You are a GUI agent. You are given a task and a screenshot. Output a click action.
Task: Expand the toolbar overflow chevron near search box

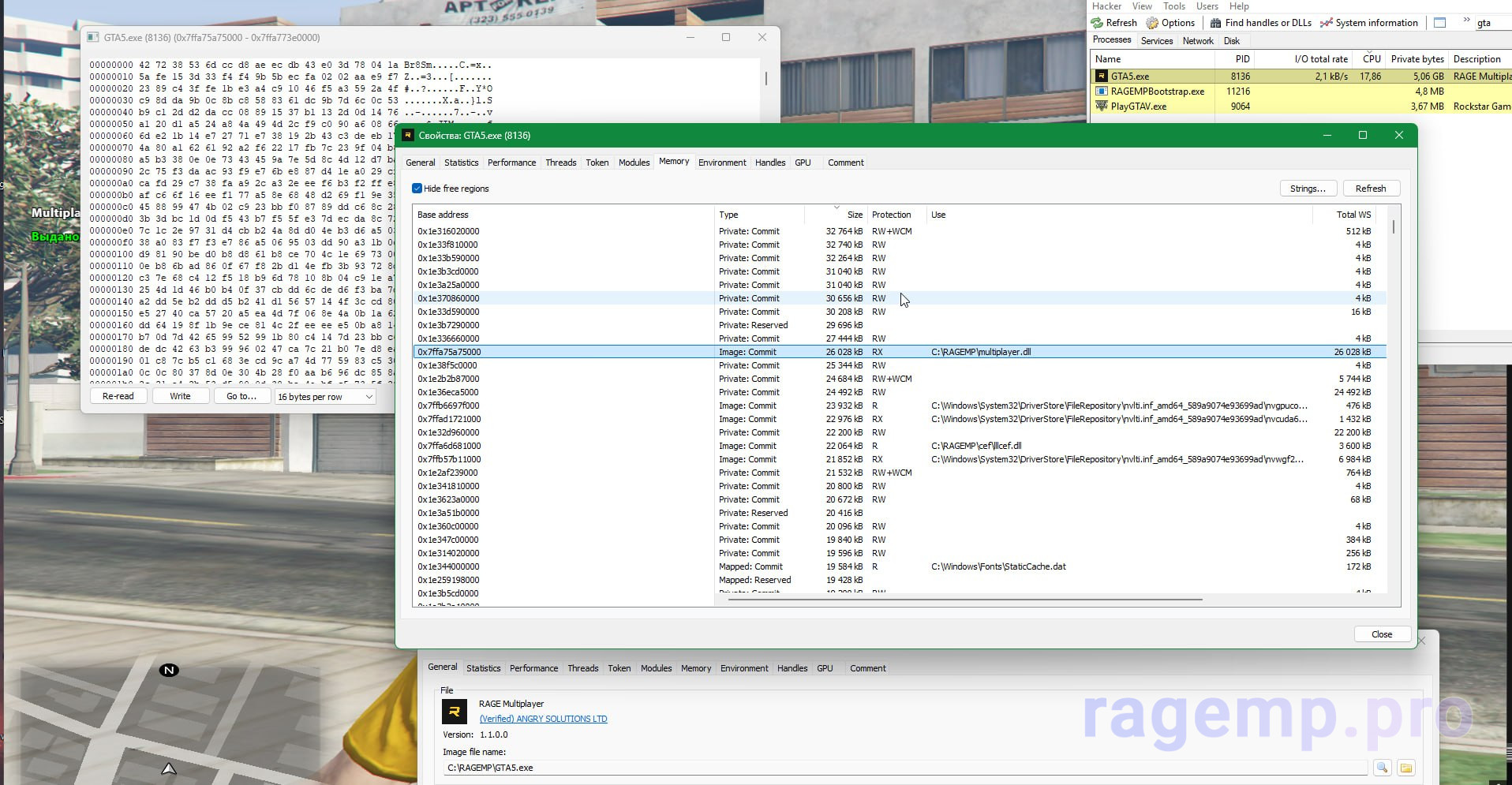click(1466, 21)
